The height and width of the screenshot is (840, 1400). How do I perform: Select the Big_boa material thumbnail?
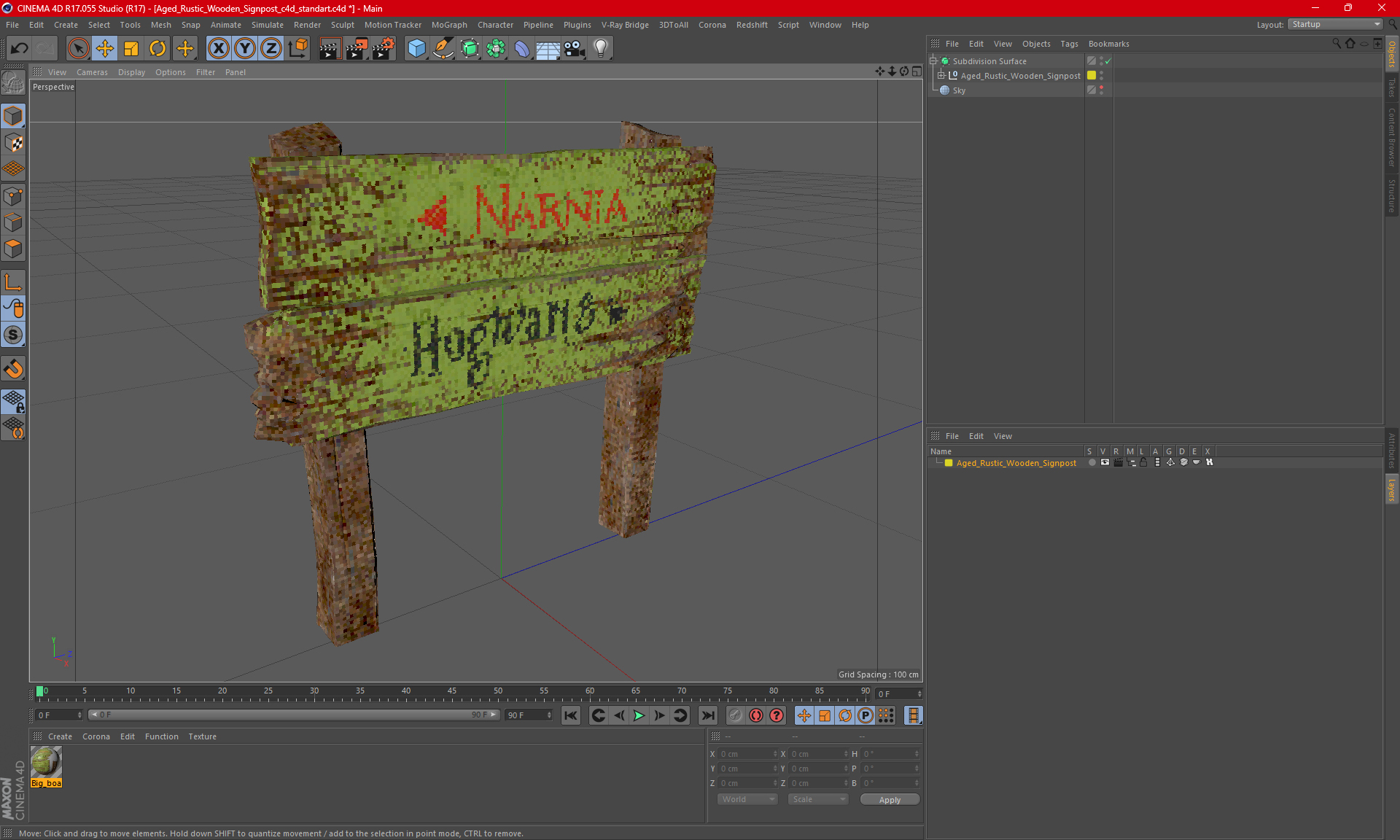[x=46, y=763]
